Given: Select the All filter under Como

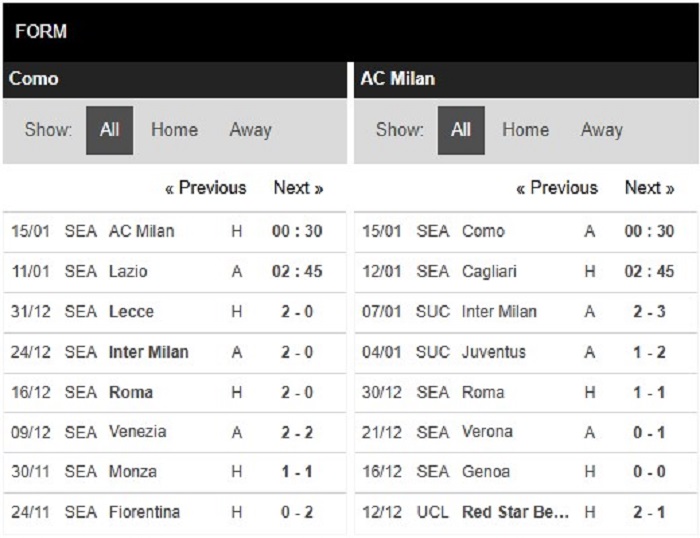Looking at the screenshot, I should point(109,130).
